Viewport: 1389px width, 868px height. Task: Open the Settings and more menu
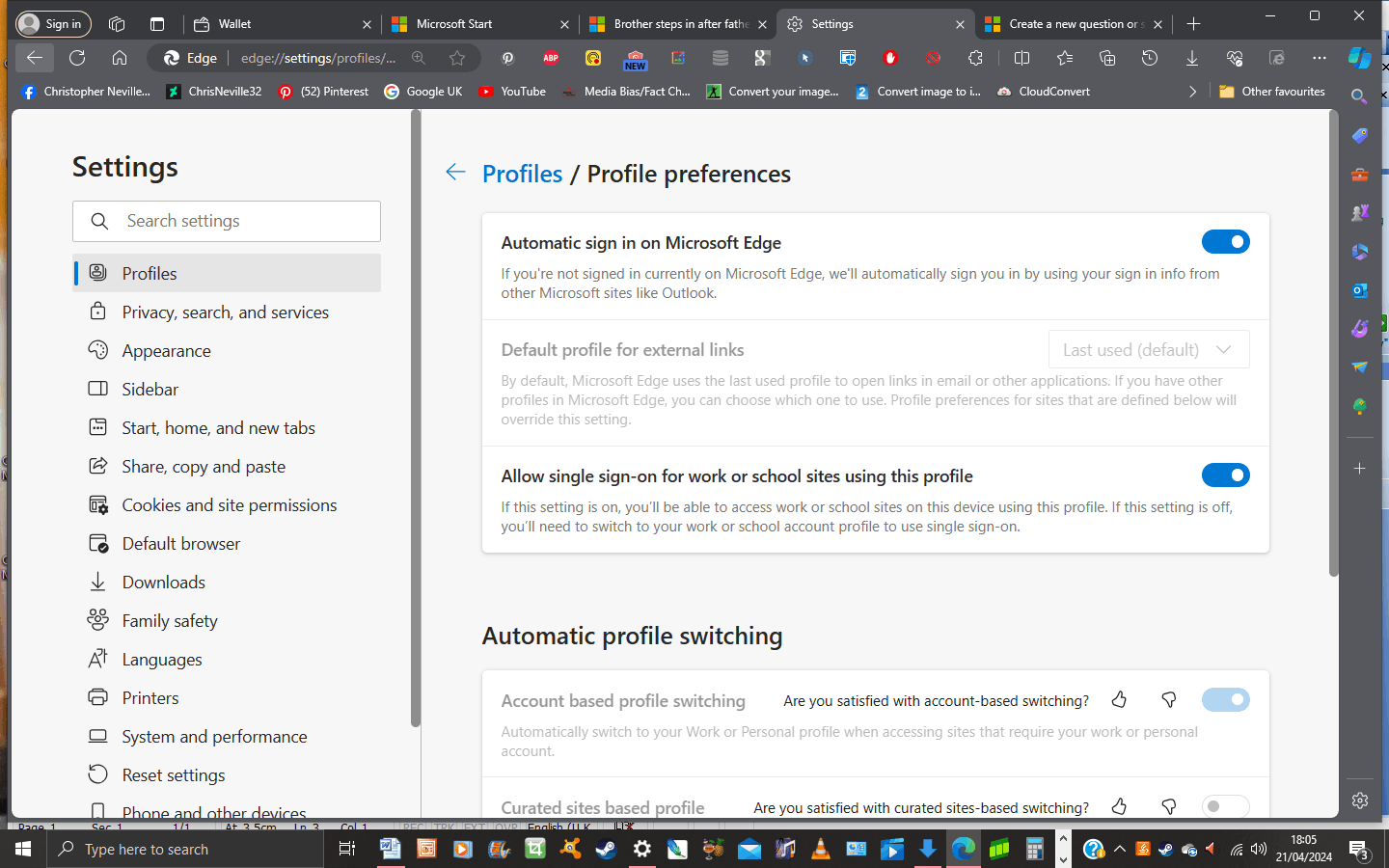pyautogui.click(x=1319, y=58)
